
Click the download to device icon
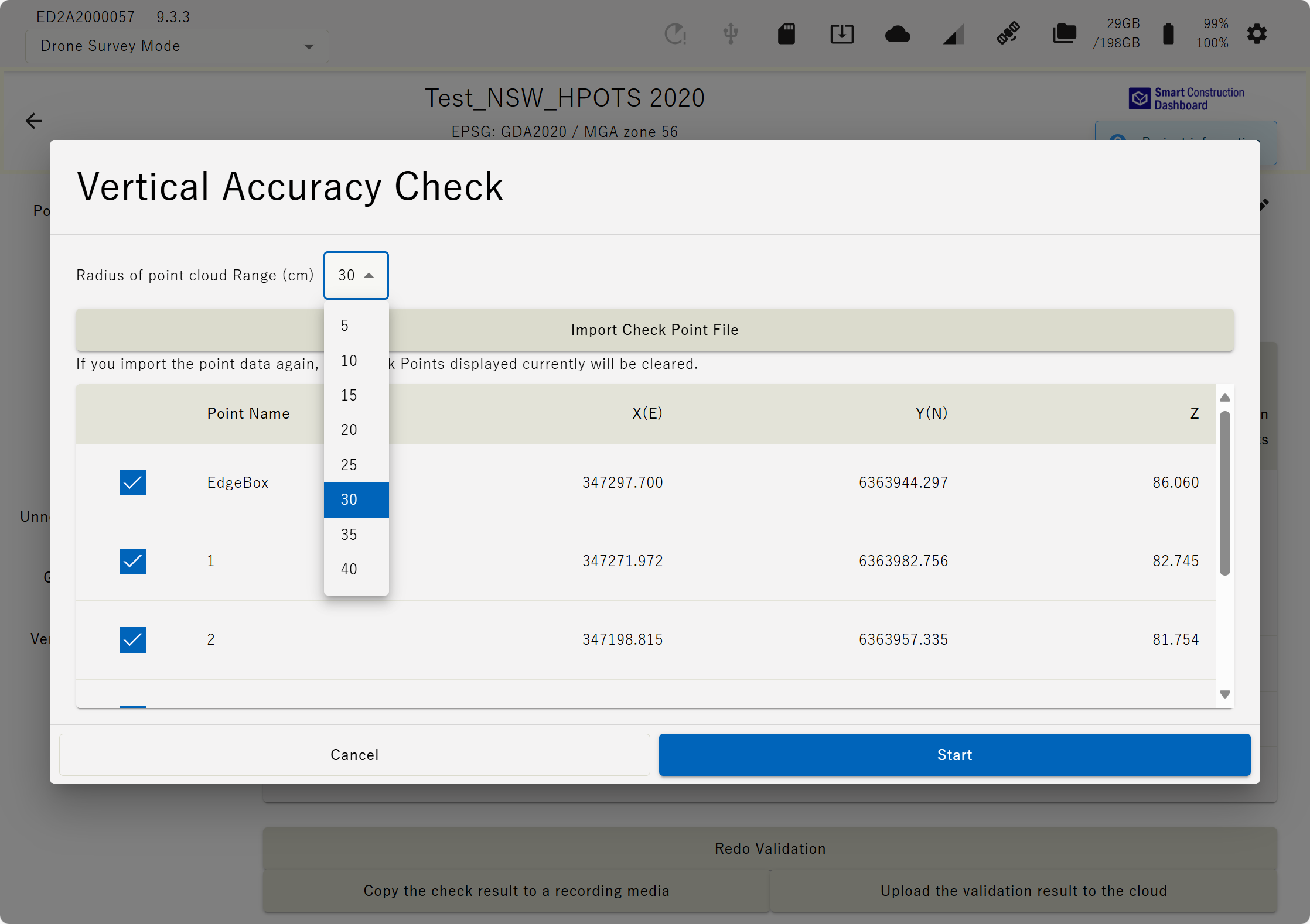(x=842, y=34)
